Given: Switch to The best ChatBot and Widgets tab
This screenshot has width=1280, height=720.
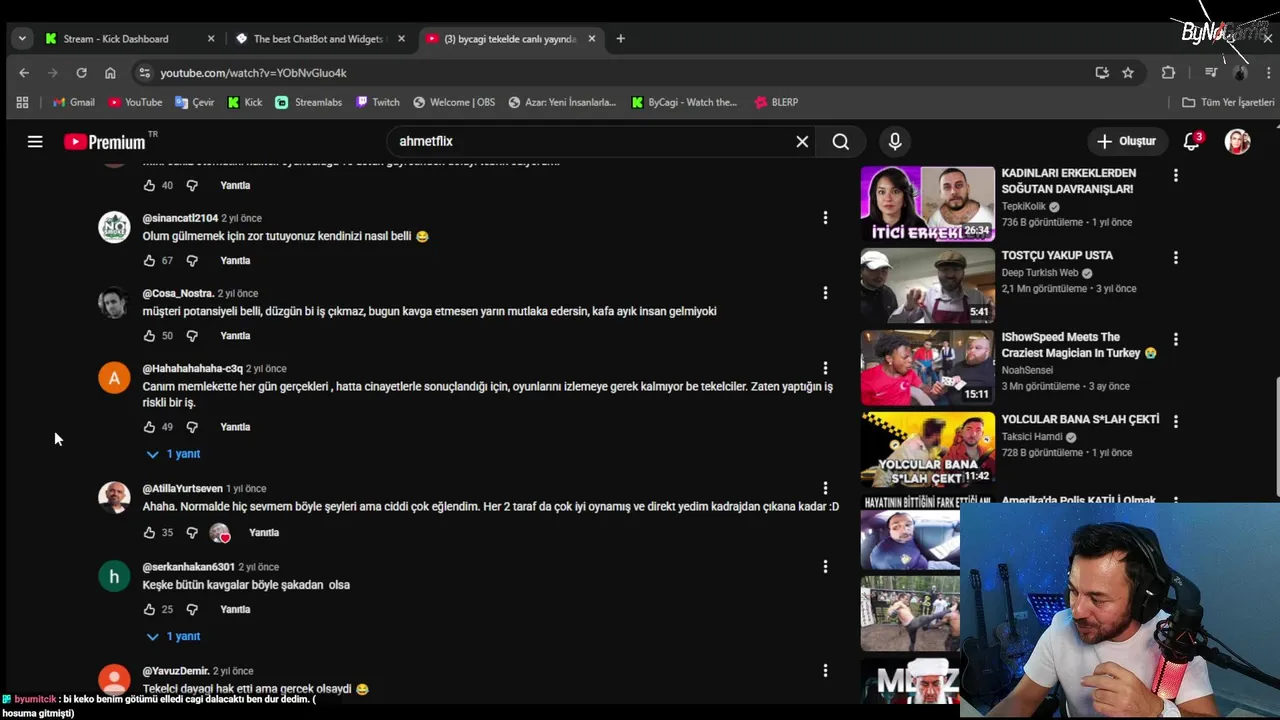Looking at the screenshot, I should 318,39.
